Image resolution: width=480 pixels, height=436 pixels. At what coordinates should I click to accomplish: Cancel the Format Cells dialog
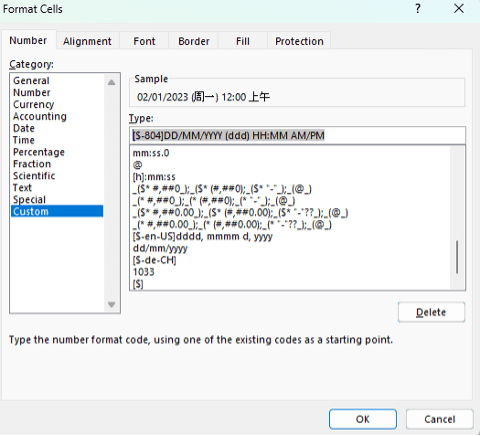tap(440, 419)
